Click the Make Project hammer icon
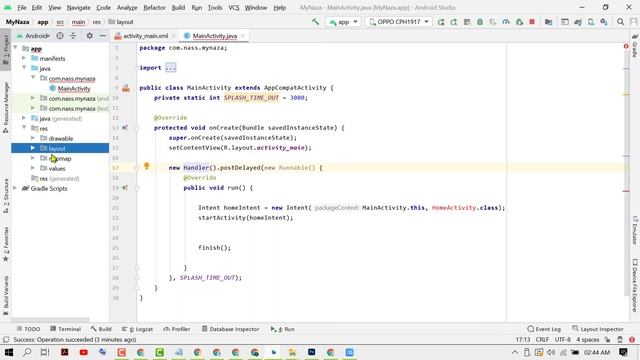The width and height of the screenshot is (640, 360). click(x=316, y=22)
